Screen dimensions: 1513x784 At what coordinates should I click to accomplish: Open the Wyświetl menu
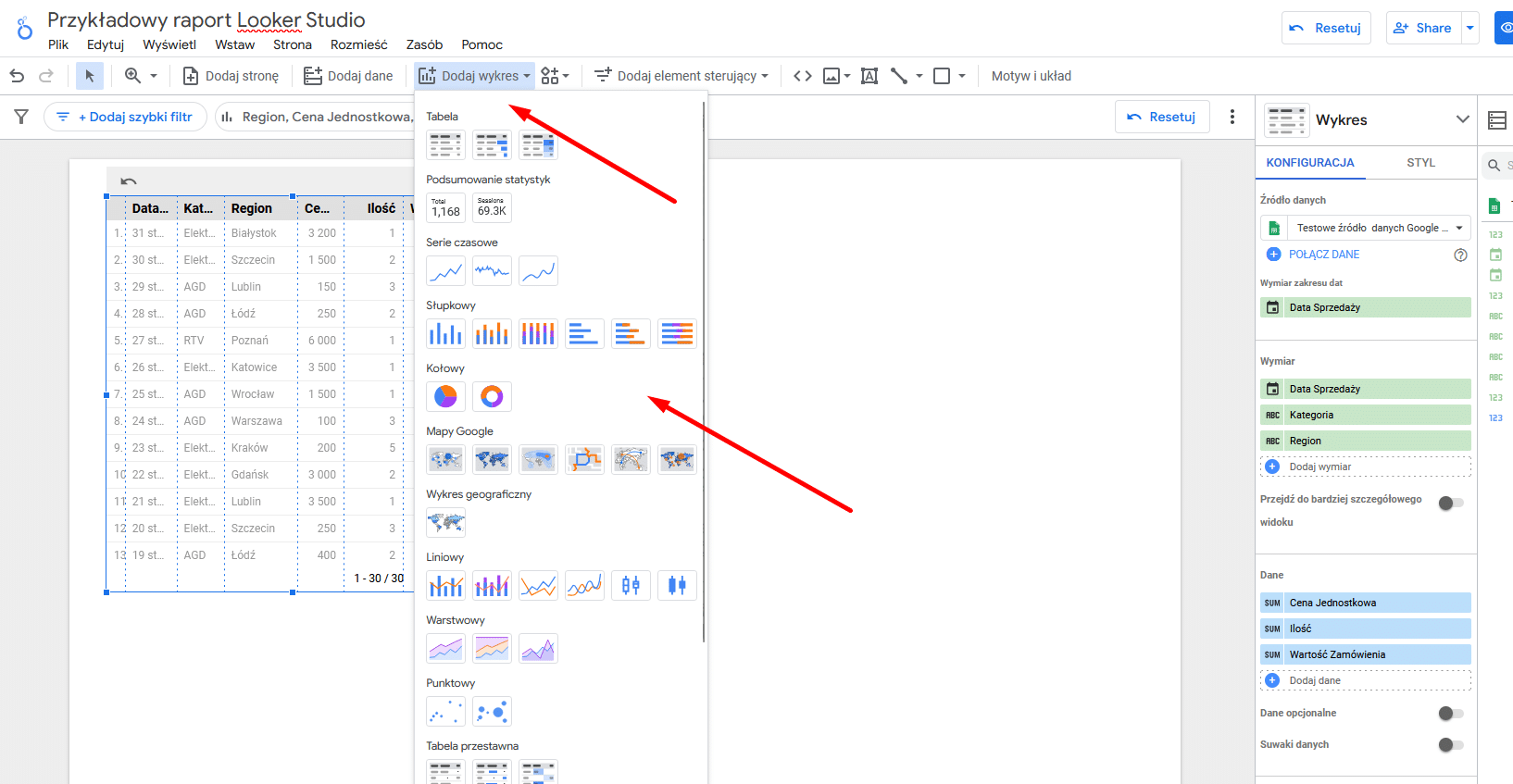pos(169,44)
